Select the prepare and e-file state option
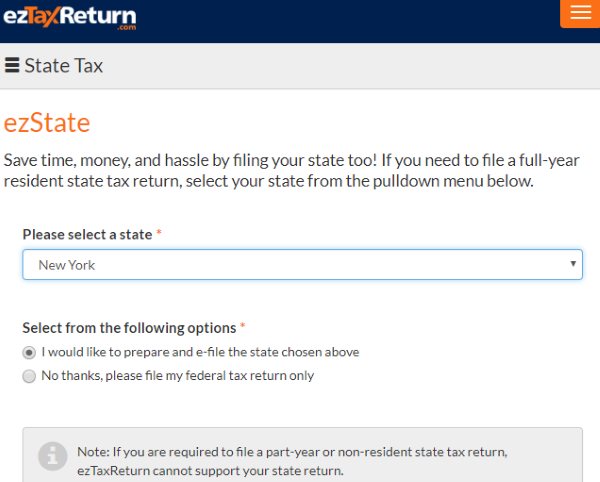The width and height of the screenshot is (600, 482). coord(28,352)
